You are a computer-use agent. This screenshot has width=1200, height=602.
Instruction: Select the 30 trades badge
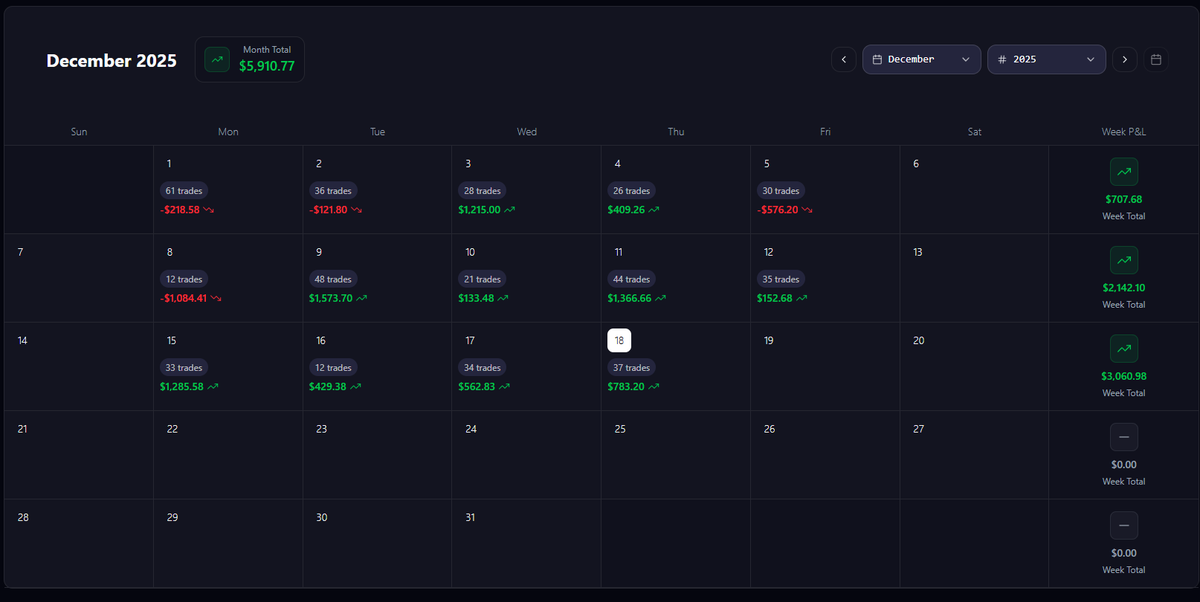click(x=781, y=191)
